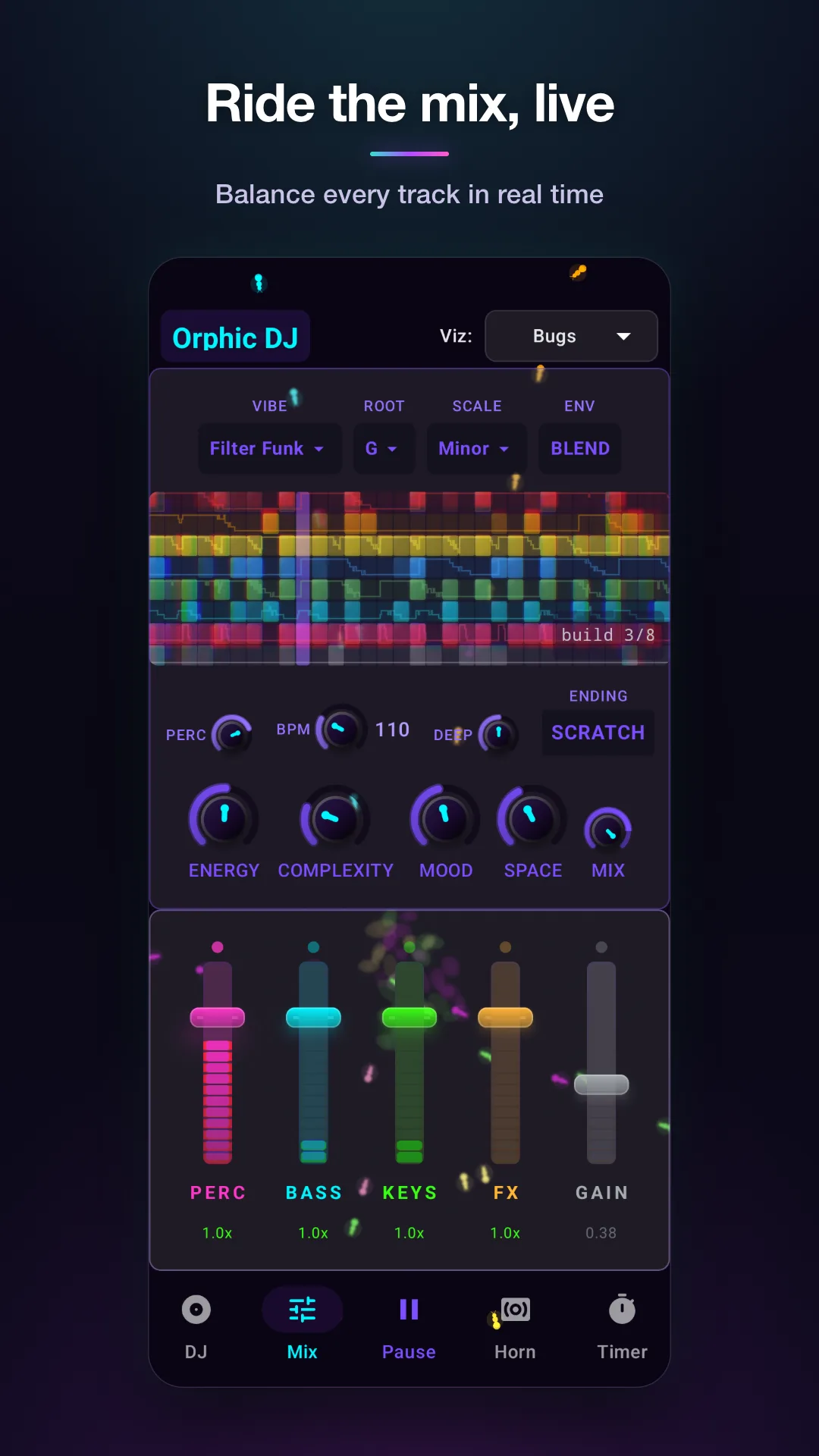Click the SPACE knob

click(532, 818)
